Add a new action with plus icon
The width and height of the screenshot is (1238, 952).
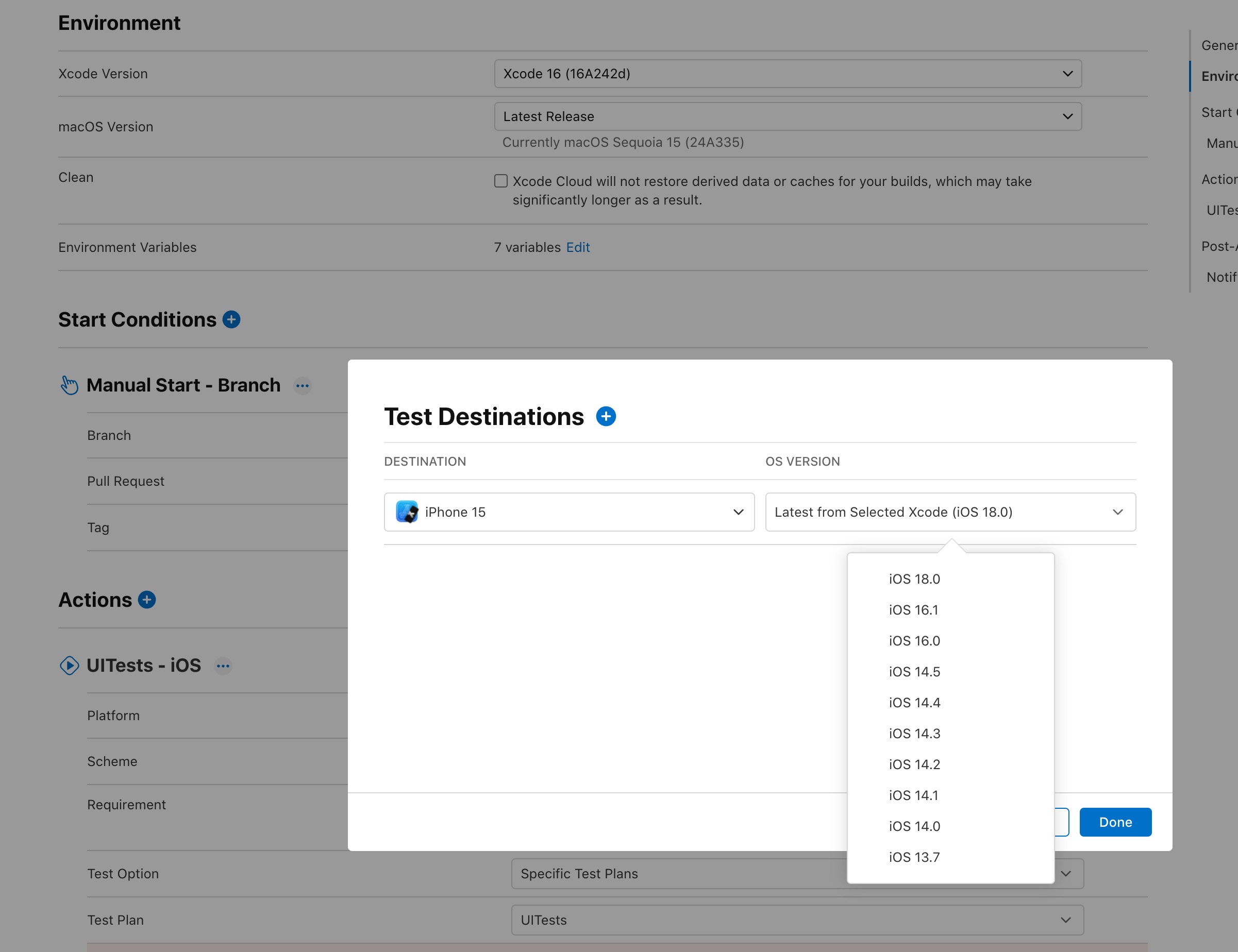click(147, 600)
